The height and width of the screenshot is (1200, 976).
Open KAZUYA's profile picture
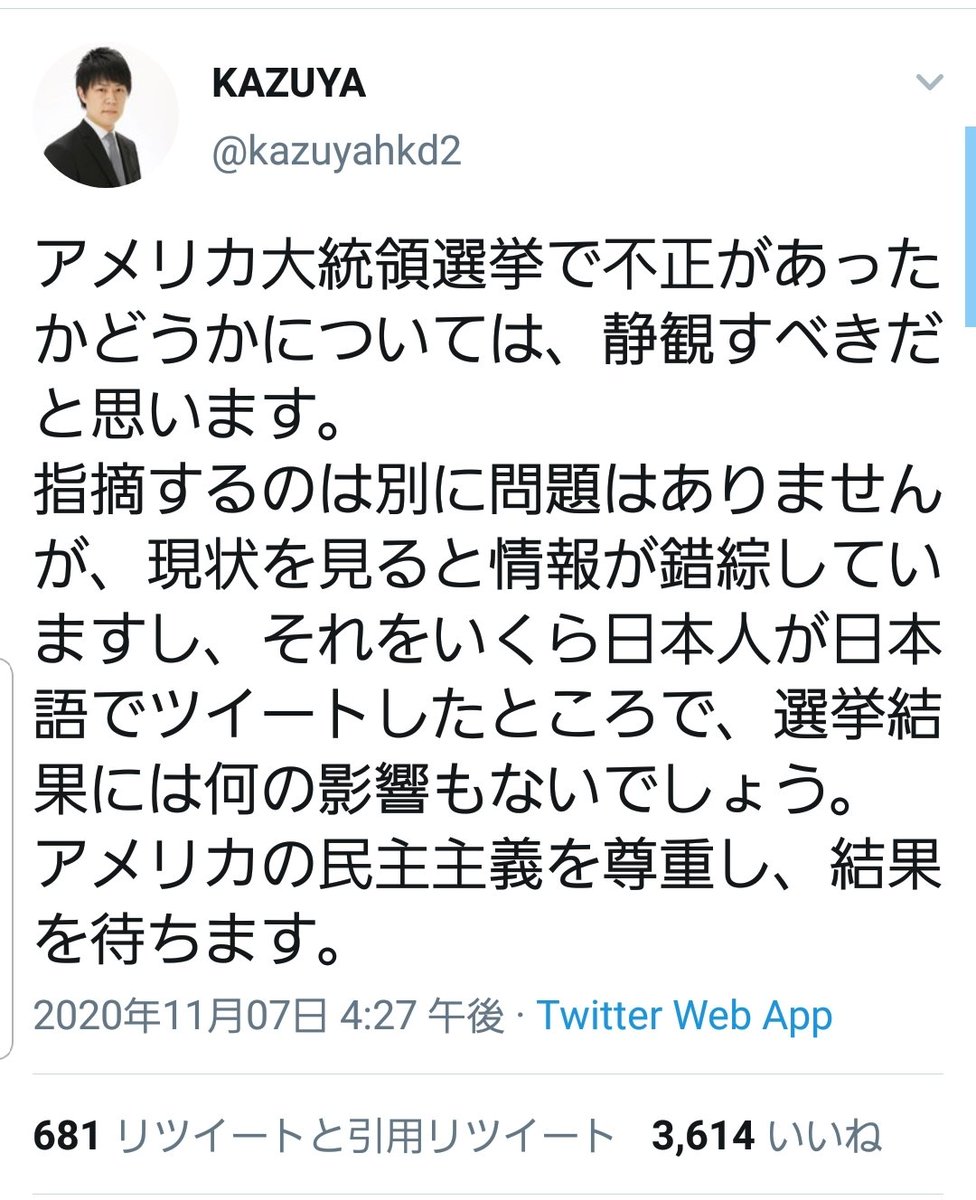tap(106, 116)
